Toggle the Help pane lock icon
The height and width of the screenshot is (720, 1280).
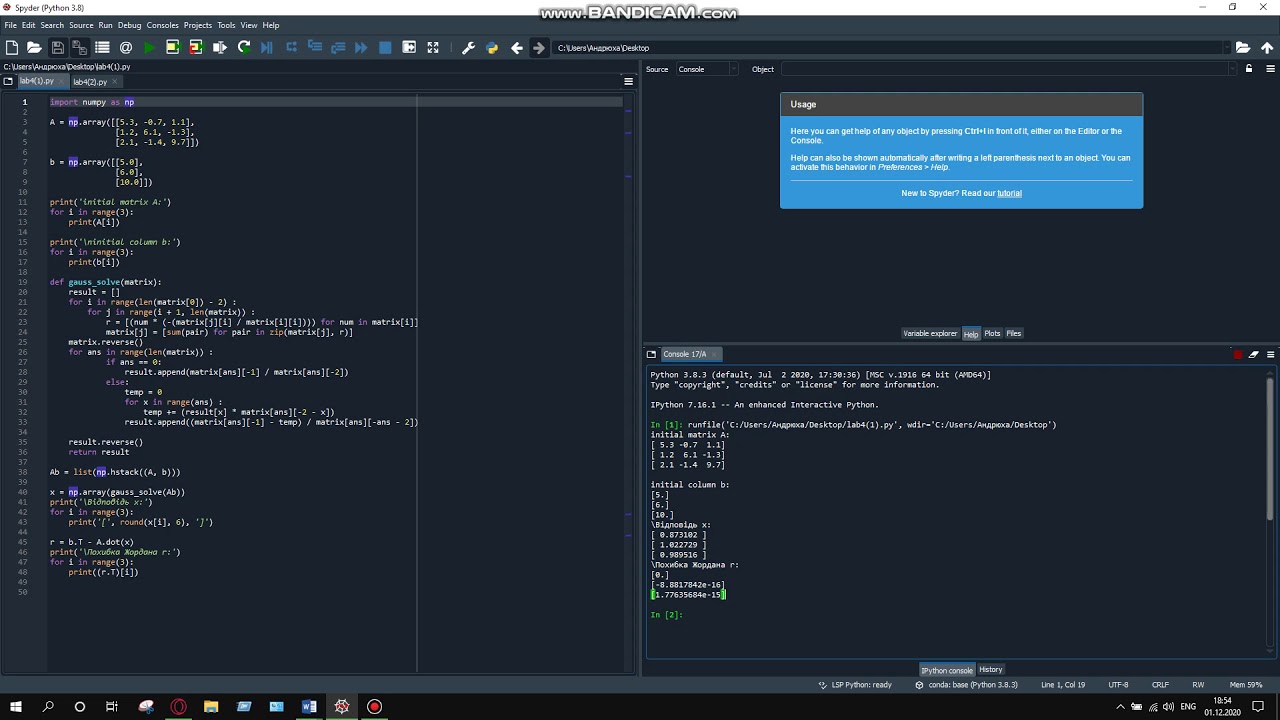coord(1249,69)
